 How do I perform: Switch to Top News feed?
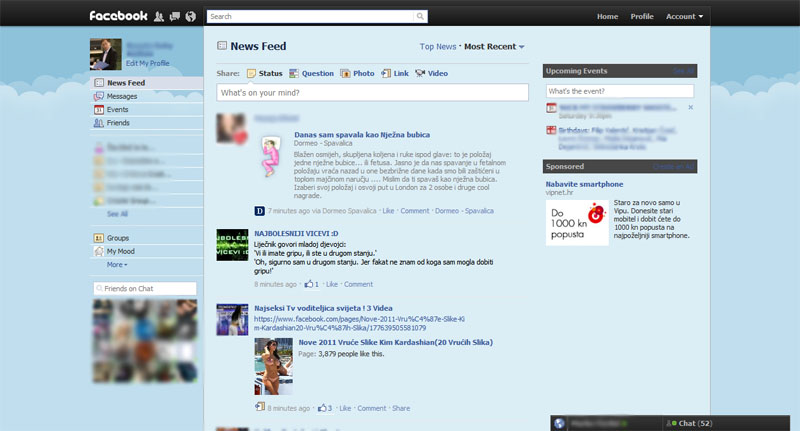point(438,46)
